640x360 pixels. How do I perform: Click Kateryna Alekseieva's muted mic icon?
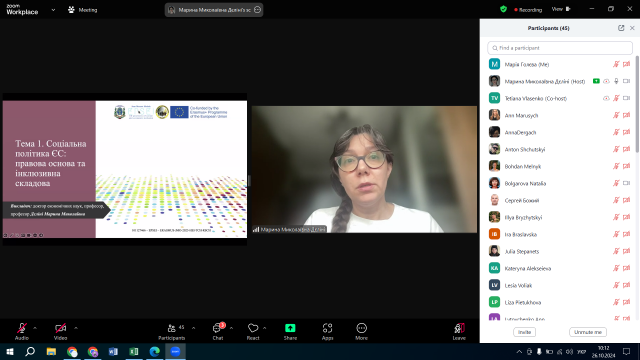[x=616, y=269]
